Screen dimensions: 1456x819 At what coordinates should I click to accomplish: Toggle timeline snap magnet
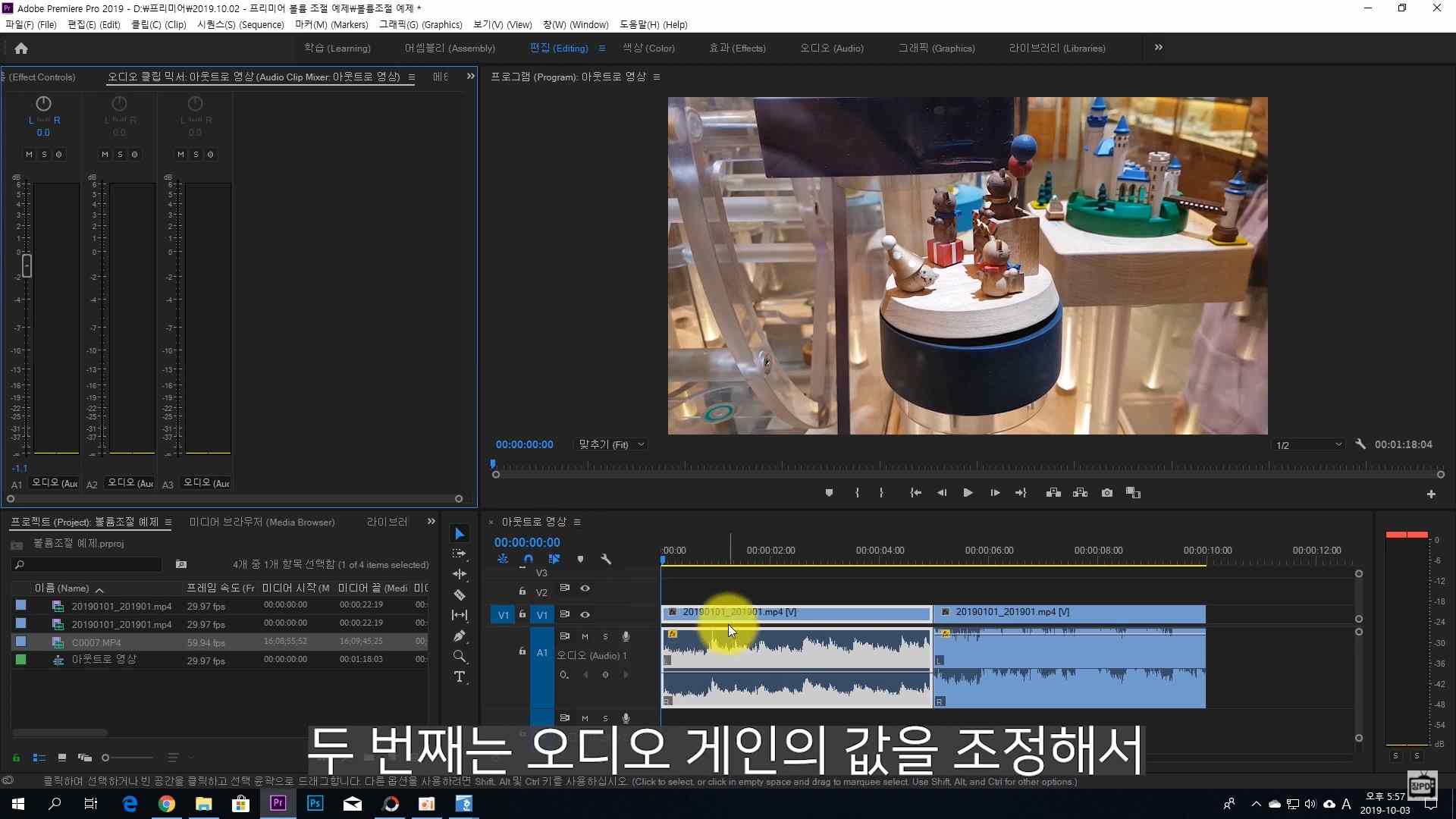(x=529, y=560)
